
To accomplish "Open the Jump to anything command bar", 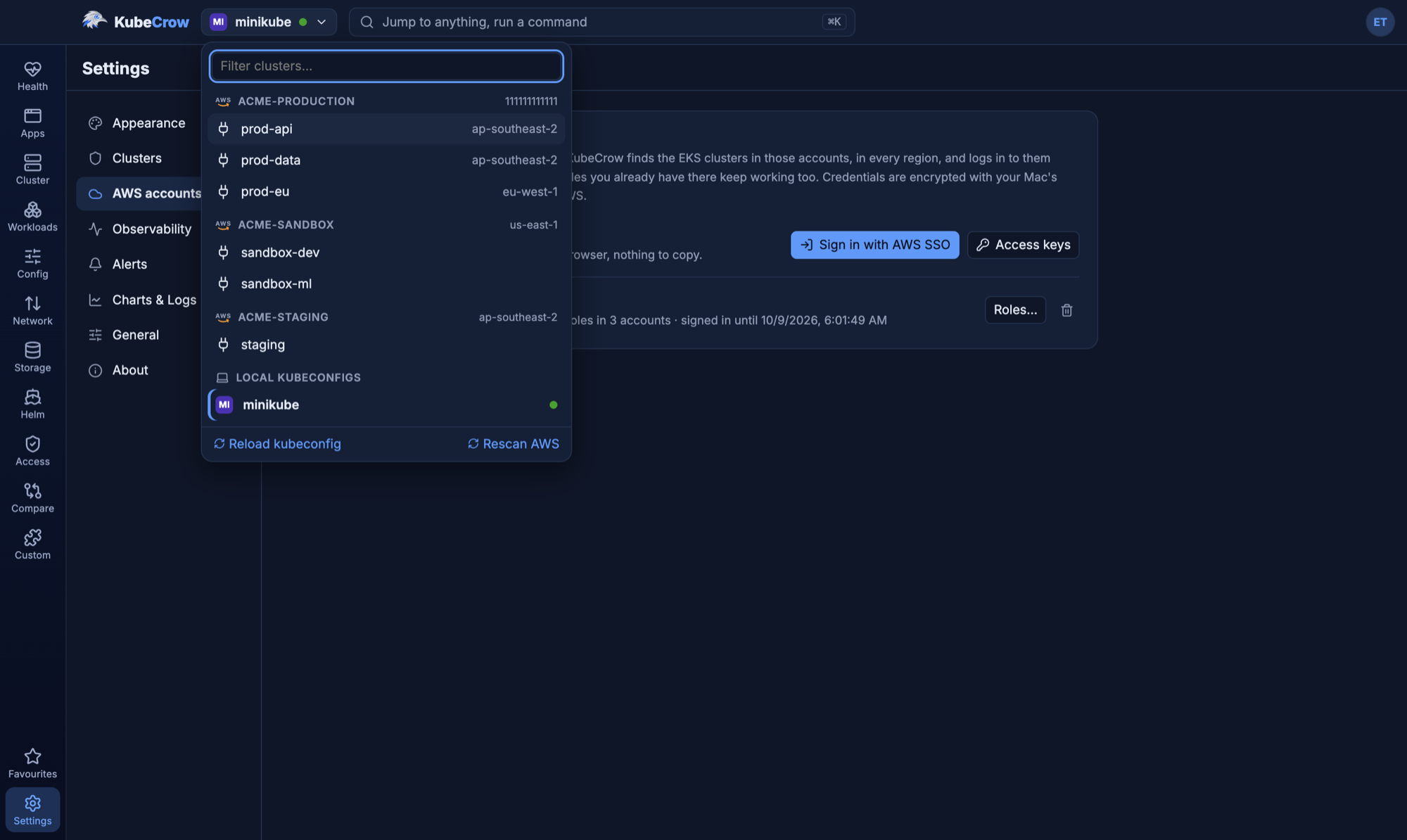I will (x=601, y=22).
